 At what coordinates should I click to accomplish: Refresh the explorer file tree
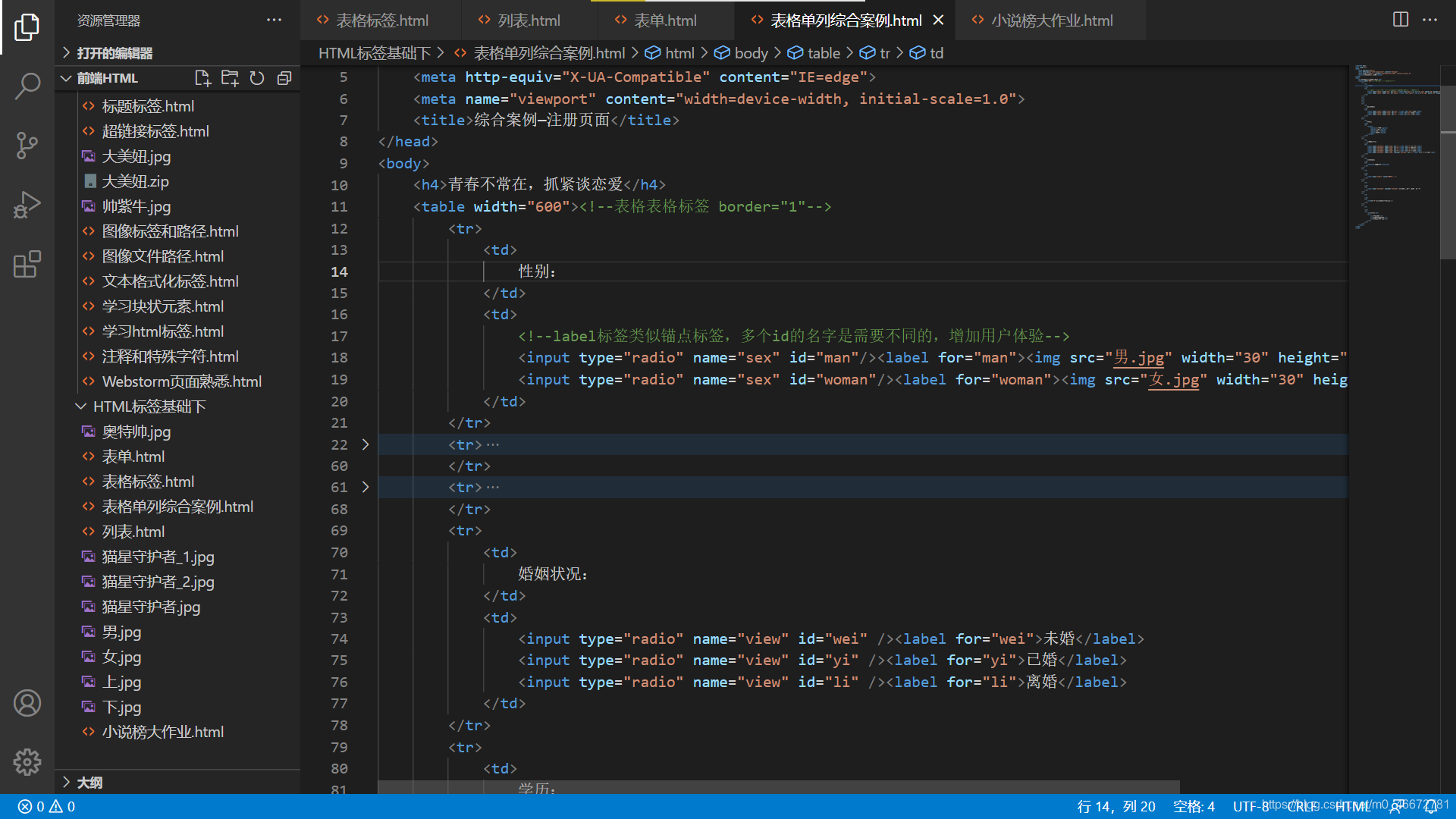click(x=257, y=78)
